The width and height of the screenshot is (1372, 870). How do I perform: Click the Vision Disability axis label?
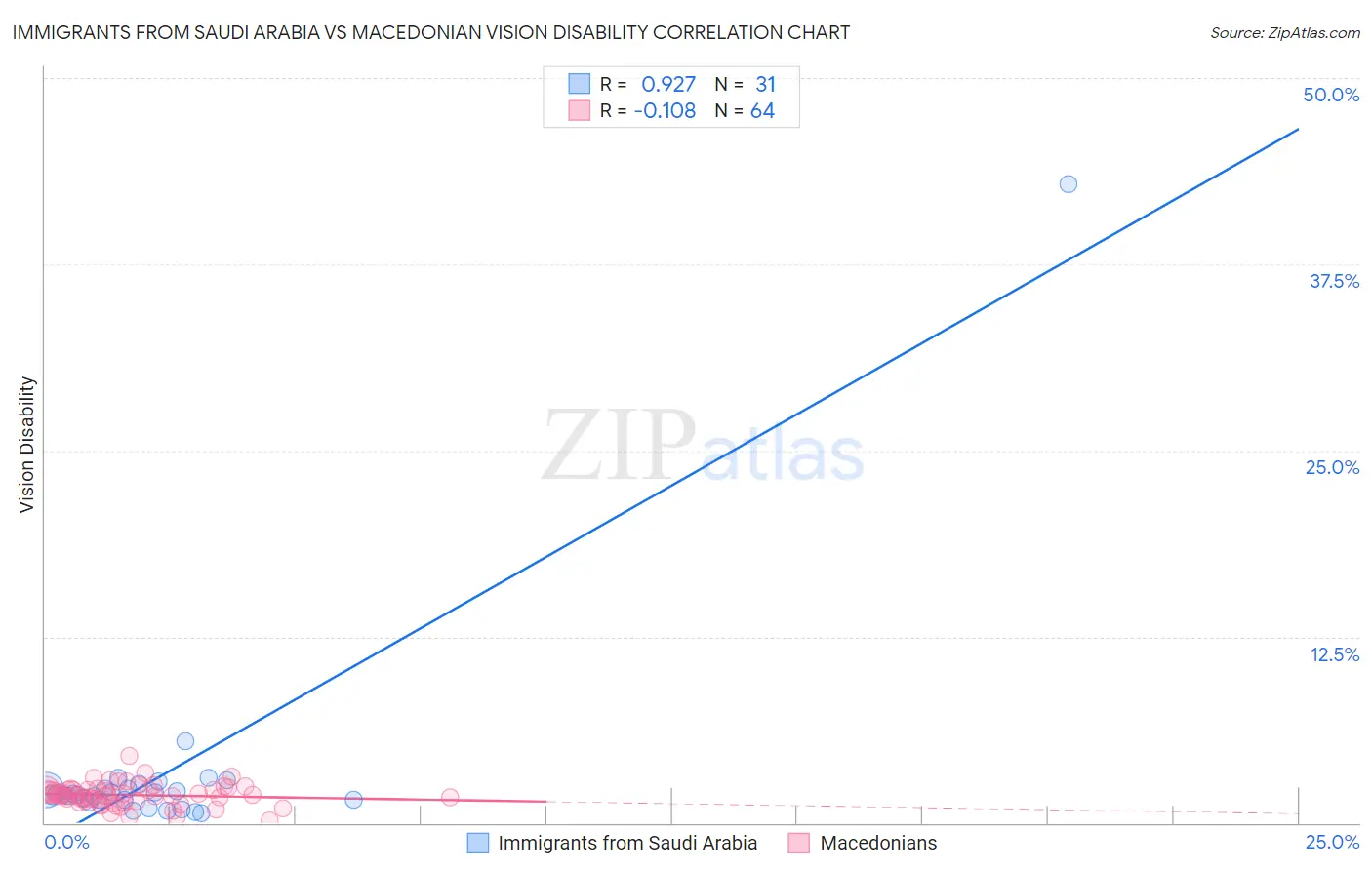tap(26, 444)
